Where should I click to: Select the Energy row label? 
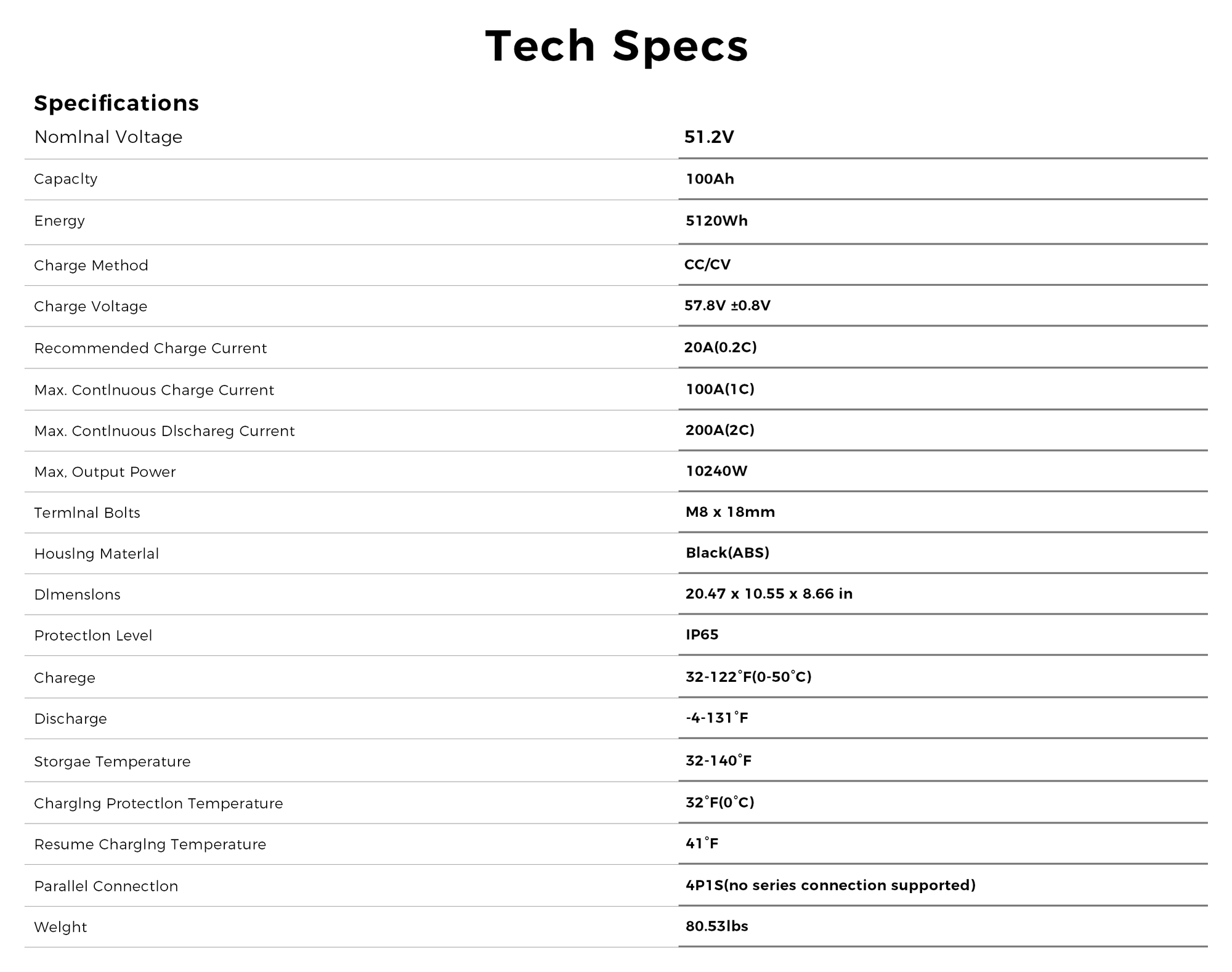coord(60,221)
